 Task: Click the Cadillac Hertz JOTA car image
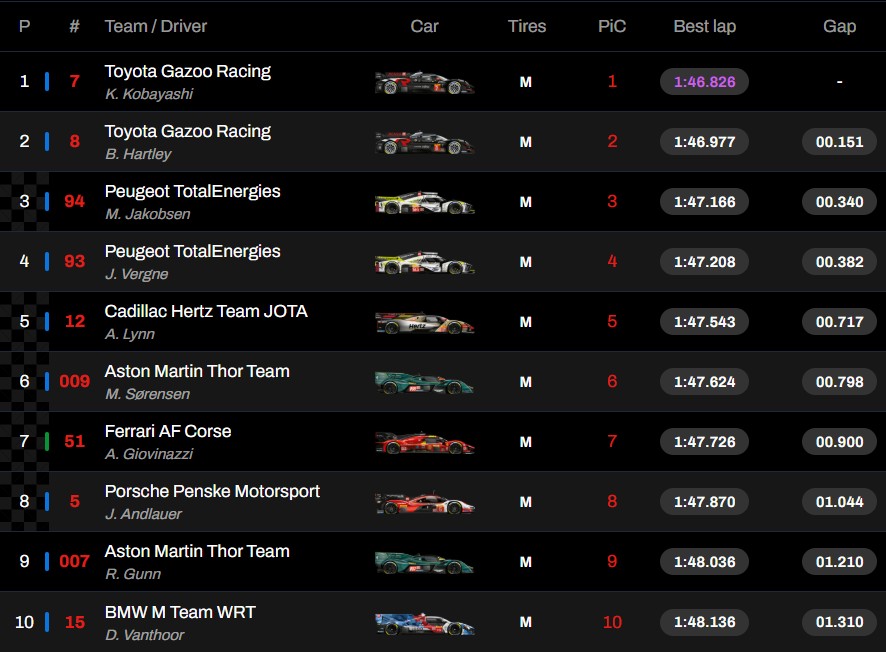(424, 323)
